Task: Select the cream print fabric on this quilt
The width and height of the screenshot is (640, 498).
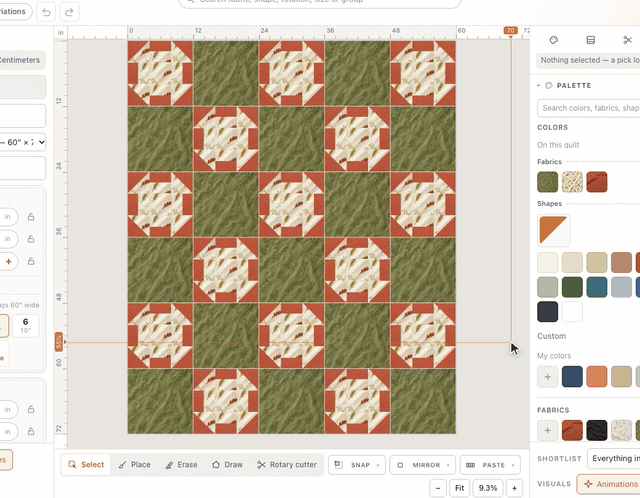Action: coord(572,182)
